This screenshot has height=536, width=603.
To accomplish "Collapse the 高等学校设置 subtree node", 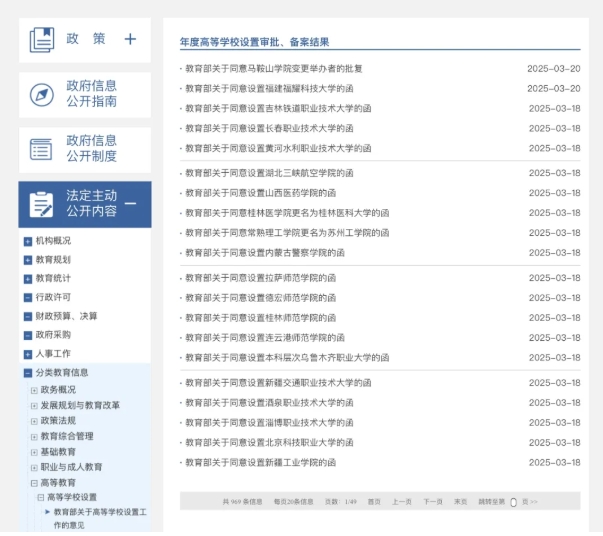I will pyautogui.click(x=41, y=497).
